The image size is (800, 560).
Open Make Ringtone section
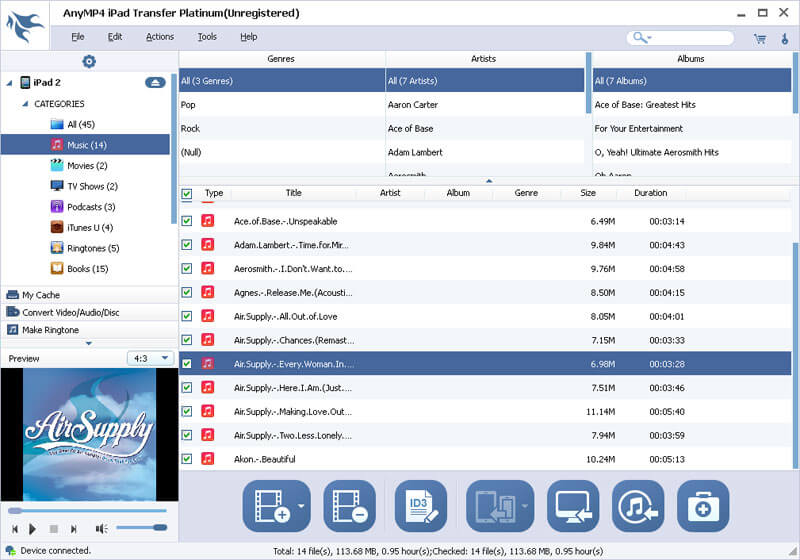pyautogui.click(x=89, y=330)
